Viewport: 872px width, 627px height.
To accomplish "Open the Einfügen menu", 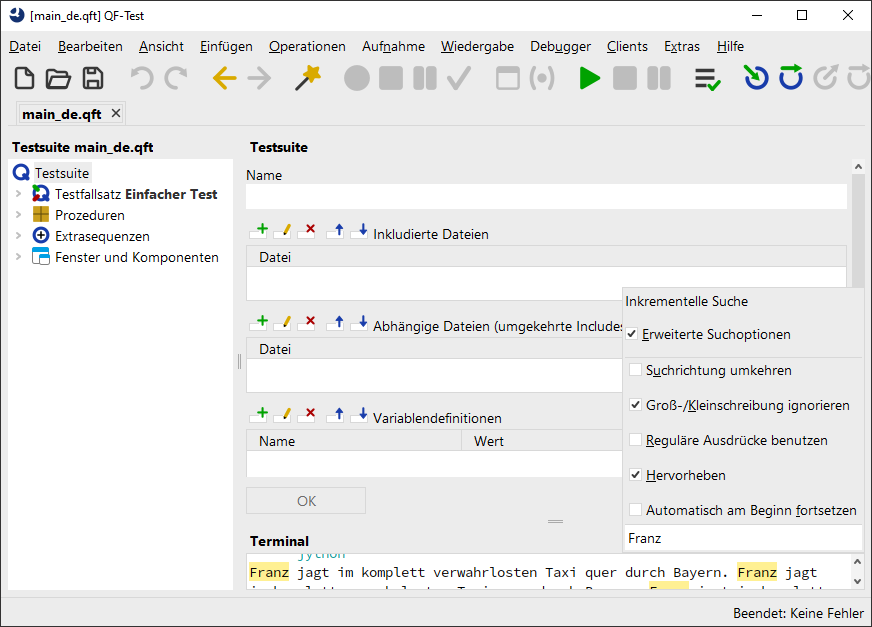I will [x=226, y=46].
